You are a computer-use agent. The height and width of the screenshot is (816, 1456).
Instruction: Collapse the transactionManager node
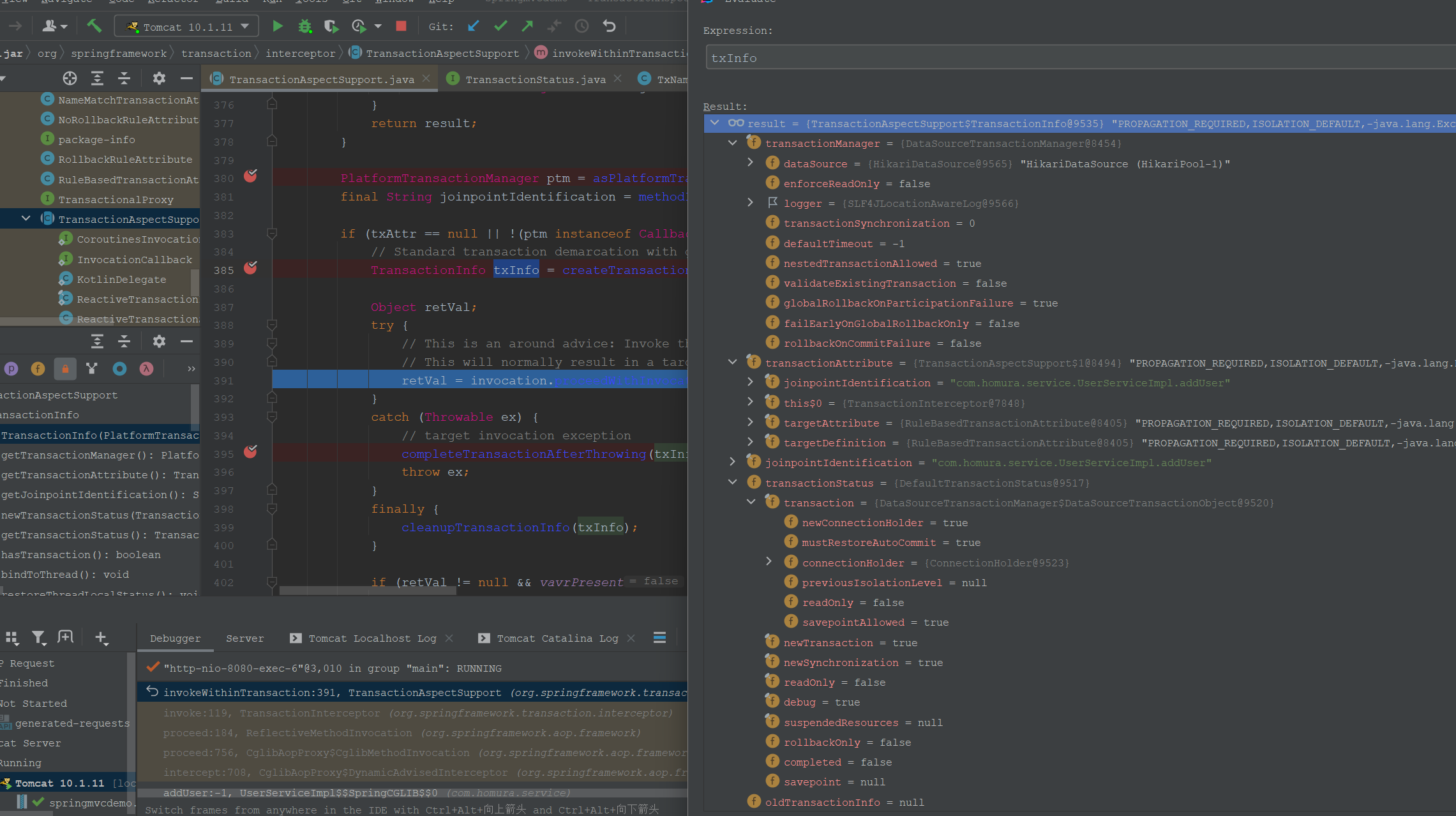732,143
